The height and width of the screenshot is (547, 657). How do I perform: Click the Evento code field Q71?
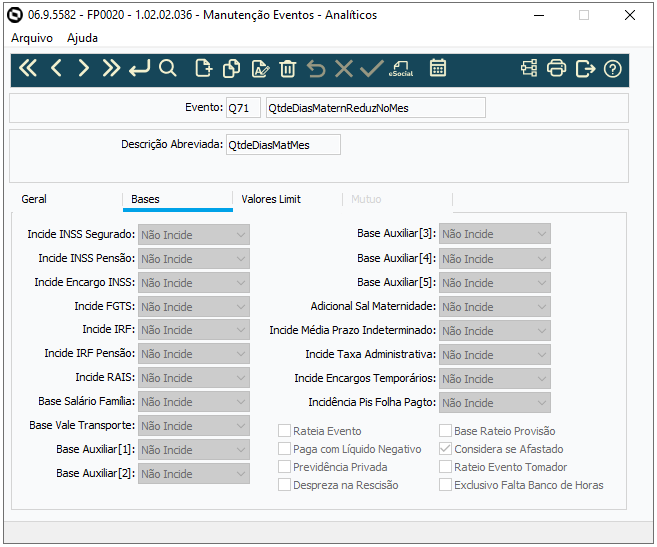[243, 108]
